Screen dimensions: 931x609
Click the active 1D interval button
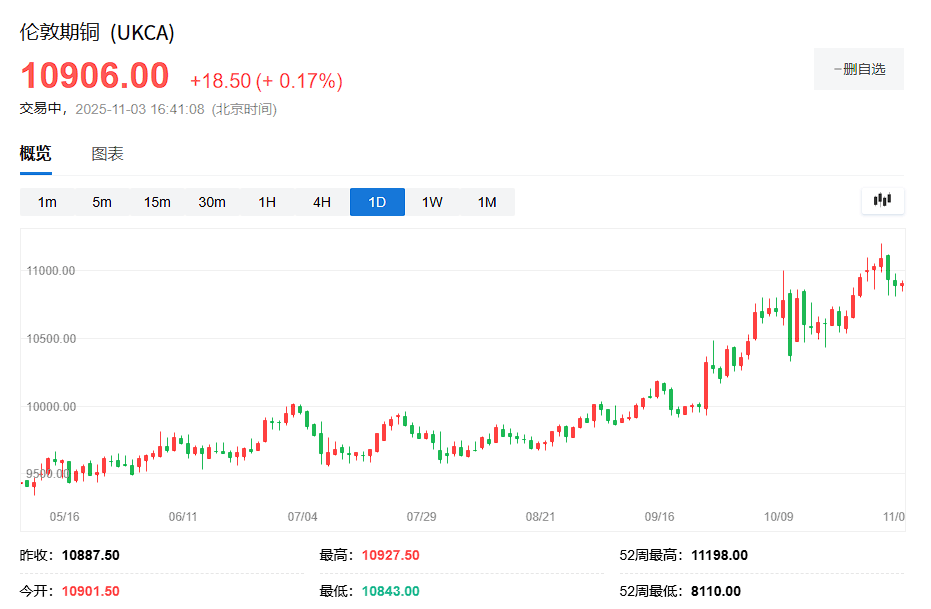point(377,202)
